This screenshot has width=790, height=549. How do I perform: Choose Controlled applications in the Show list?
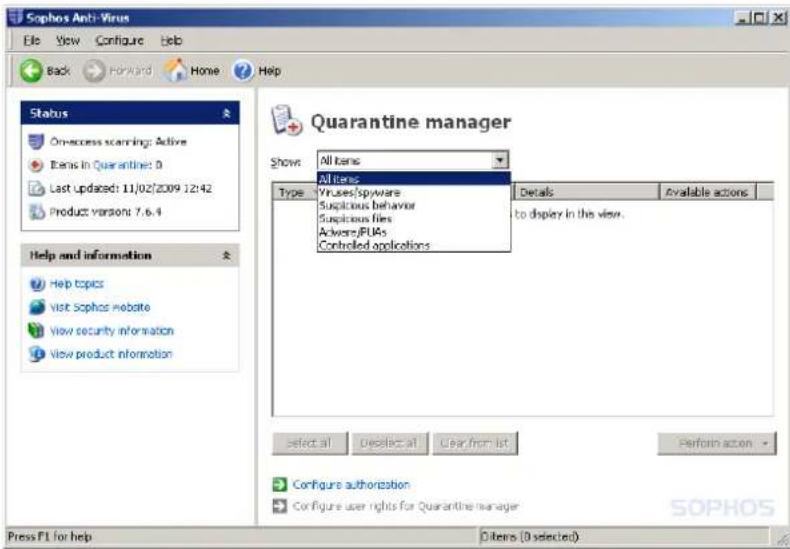pyautogui.click(x=414, y=245)
